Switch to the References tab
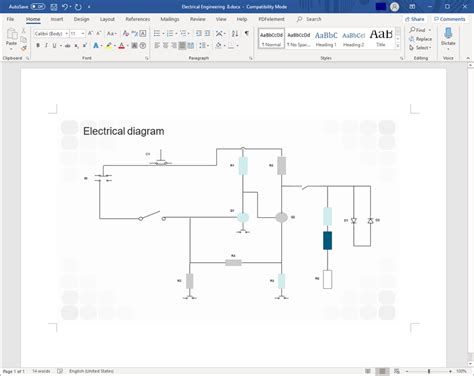 [138, 19]
